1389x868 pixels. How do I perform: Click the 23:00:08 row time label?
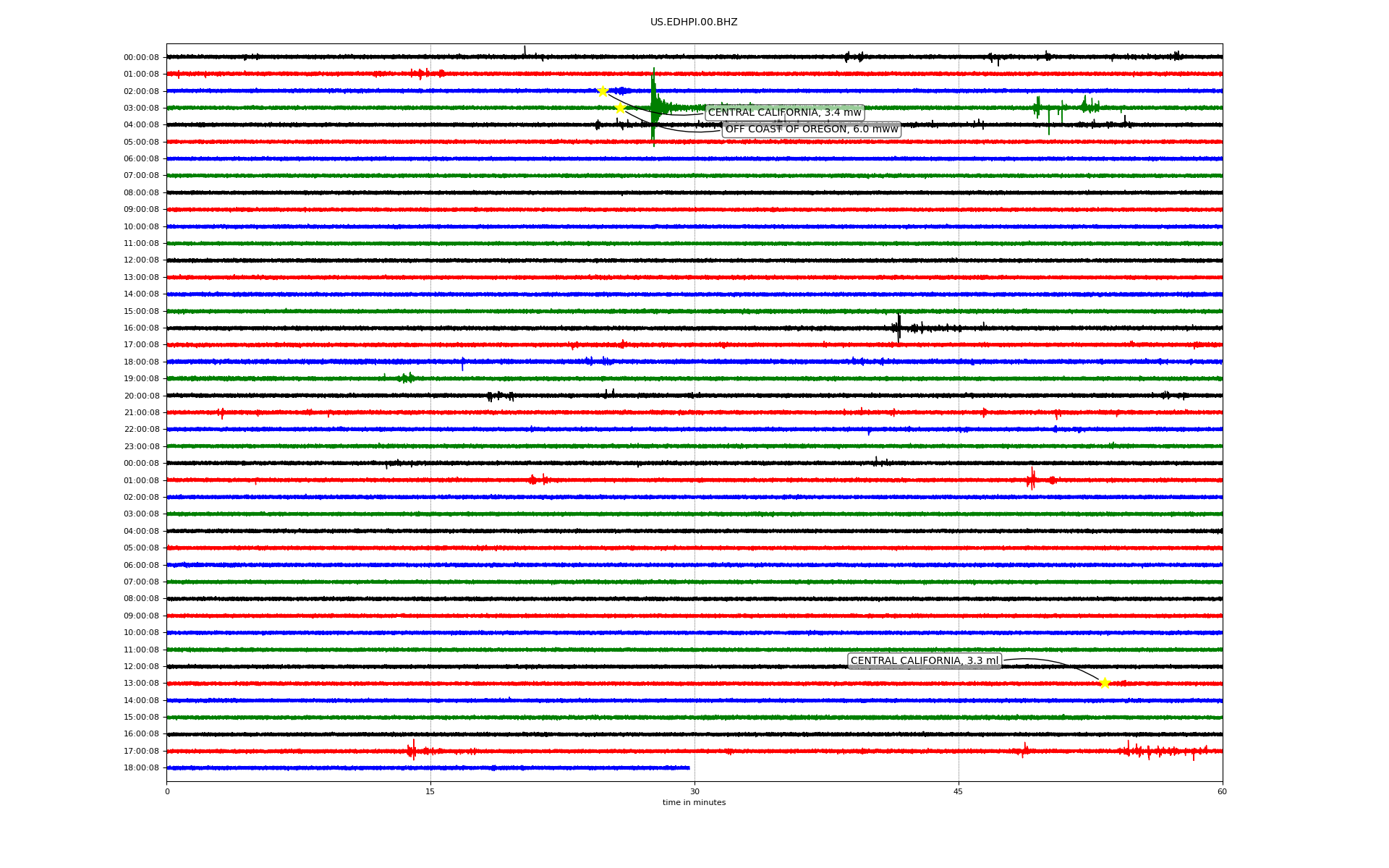tap(141, 446)
